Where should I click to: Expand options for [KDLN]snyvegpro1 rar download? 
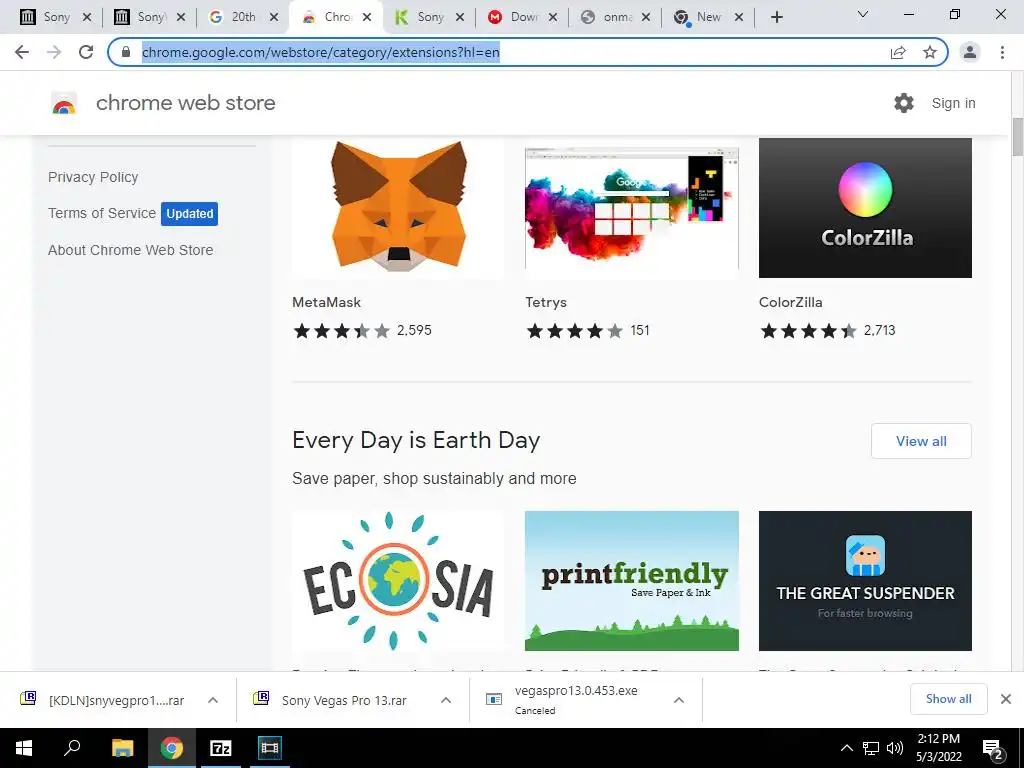pos(213,700)
